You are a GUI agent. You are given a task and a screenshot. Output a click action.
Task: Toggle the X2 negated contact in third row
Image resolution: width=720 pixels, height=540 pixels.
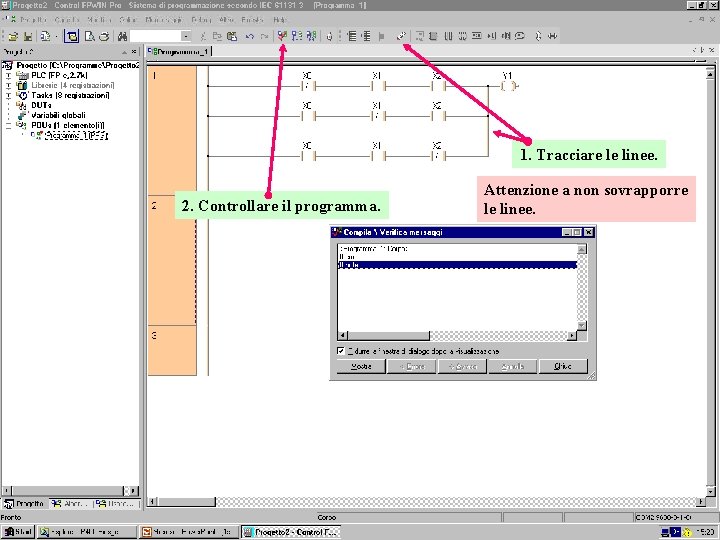click(x=438, y=156)
